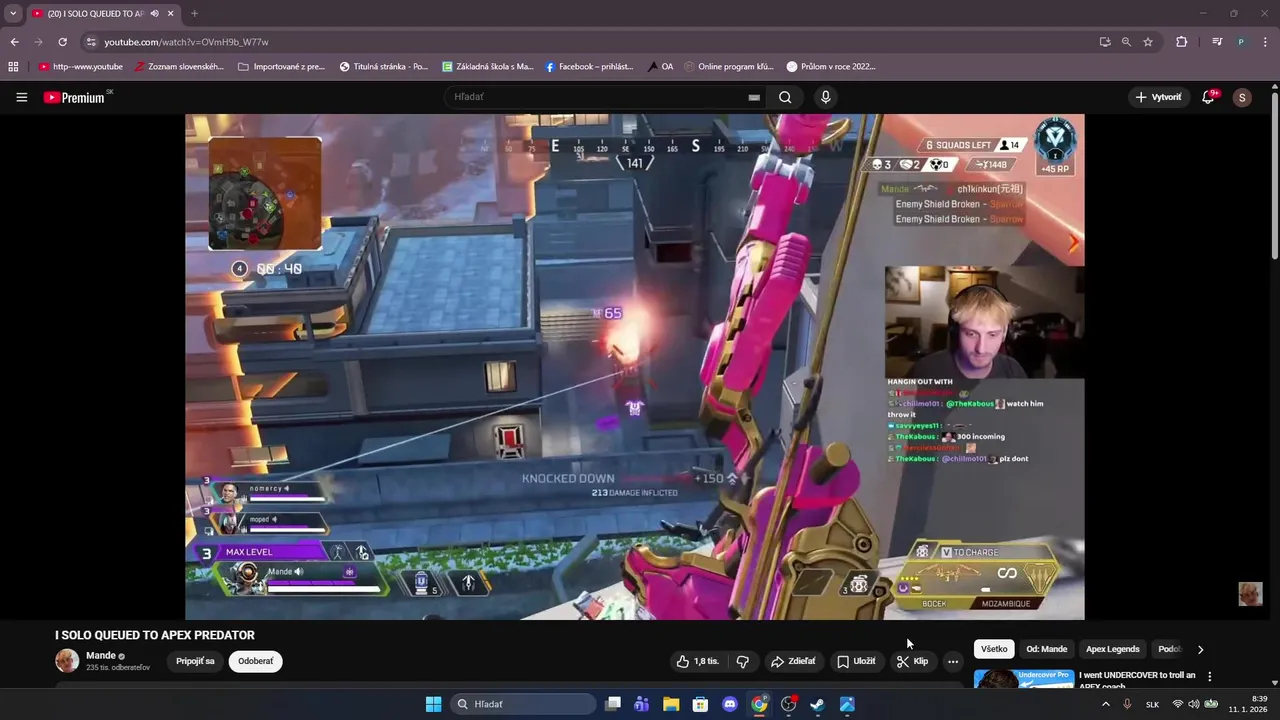This screenshot has height=720, width=1280.
Task: Expand the tab search dropdown arrow
Action: point(13,14)
